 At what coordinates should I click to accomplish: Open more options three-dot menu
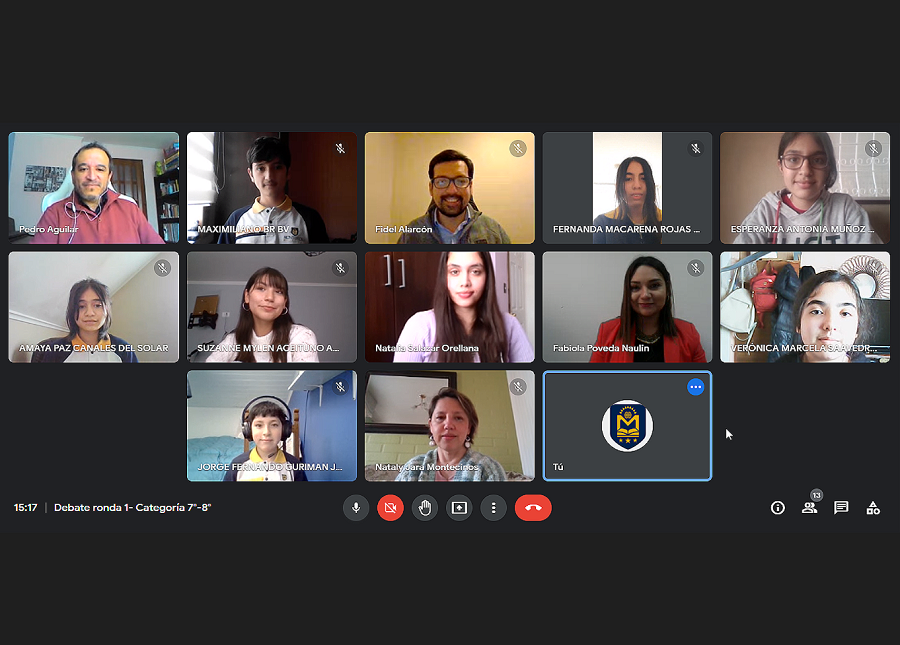tap(494, 508)
